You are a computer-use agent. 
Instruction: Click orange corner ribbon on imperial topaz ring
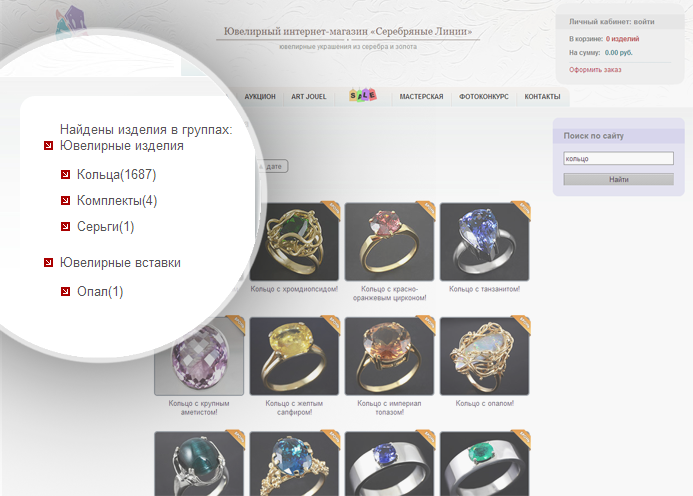coord(427,324)
